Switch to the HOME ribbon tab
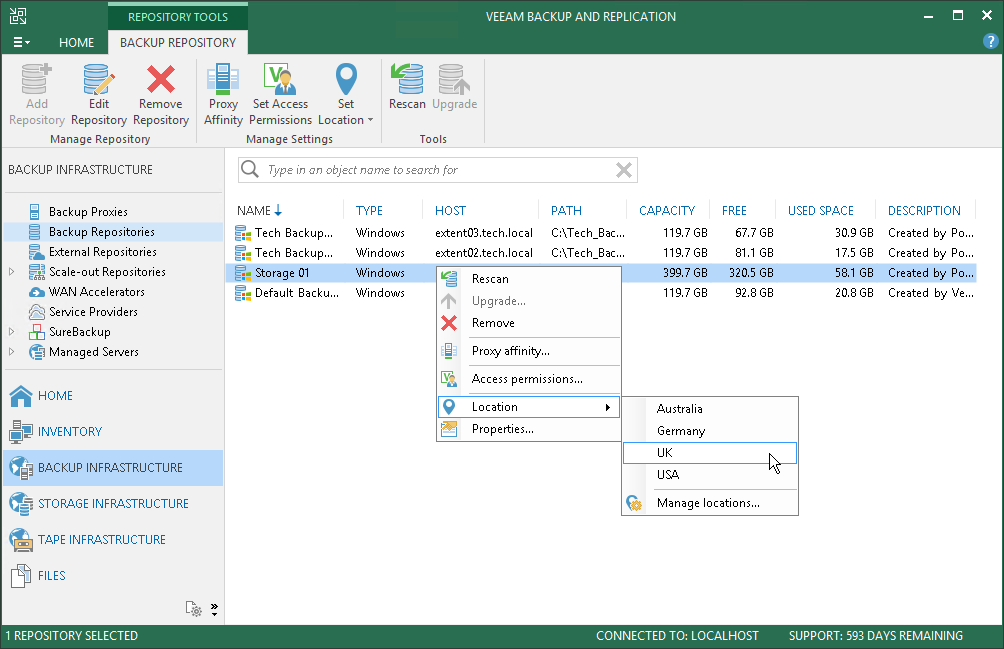Image resolution: width=1004 pixels, height=649 pixels. click(x=76, y=42)
